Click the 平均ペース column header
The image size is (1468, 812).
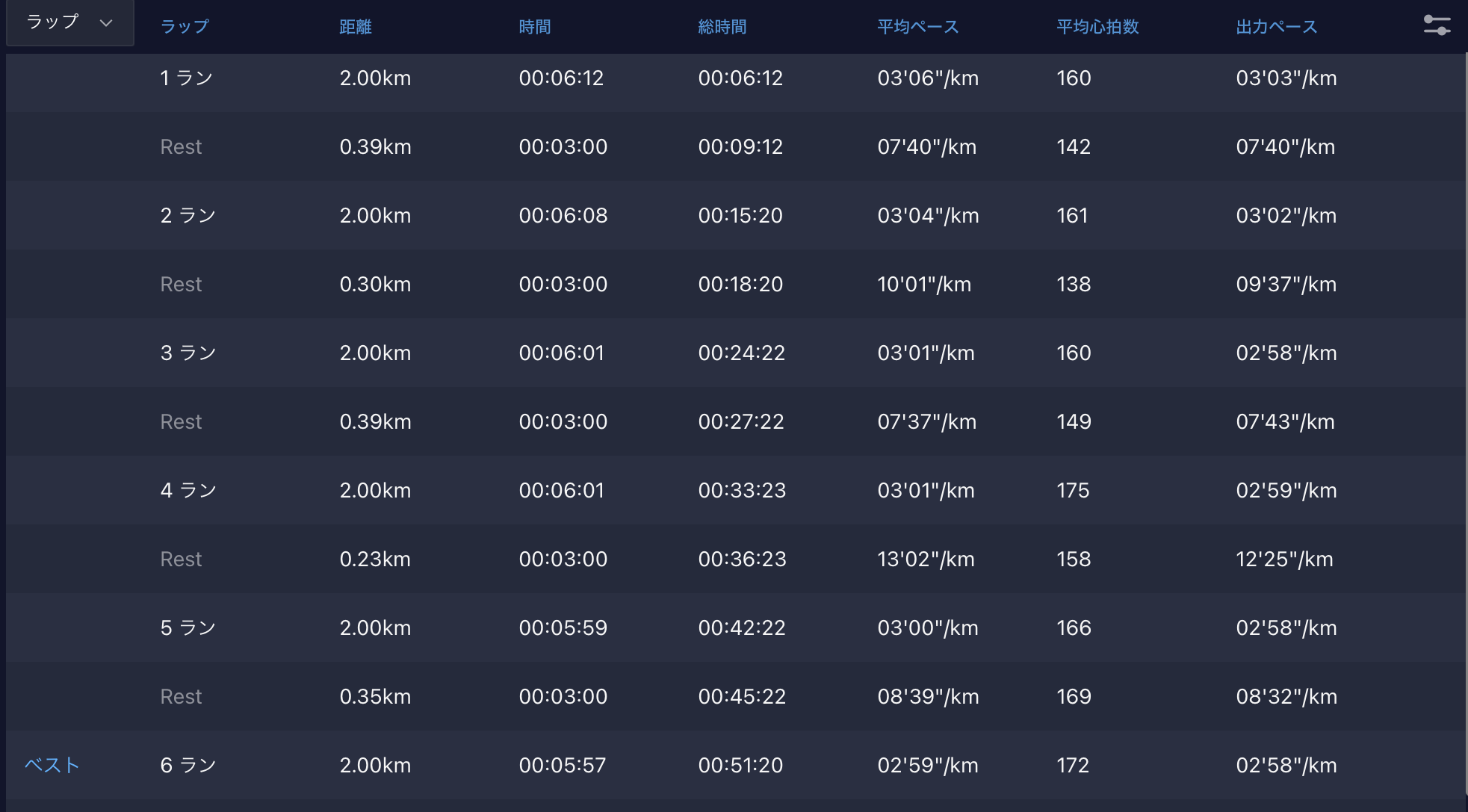tap(917, 27)
